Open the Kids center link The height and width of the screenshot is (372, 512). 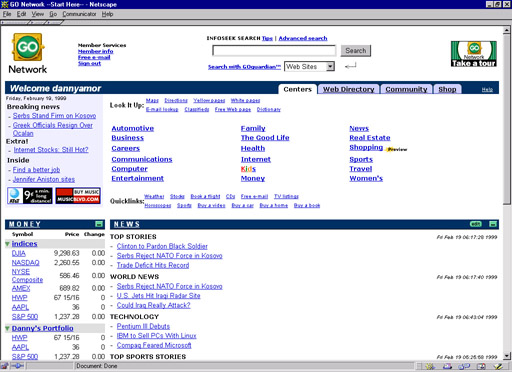[x=248, y=169]
